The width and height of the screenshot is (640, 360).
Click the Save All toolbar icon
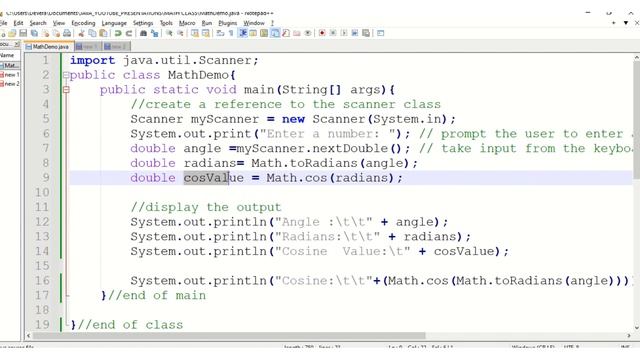[34, 33]
